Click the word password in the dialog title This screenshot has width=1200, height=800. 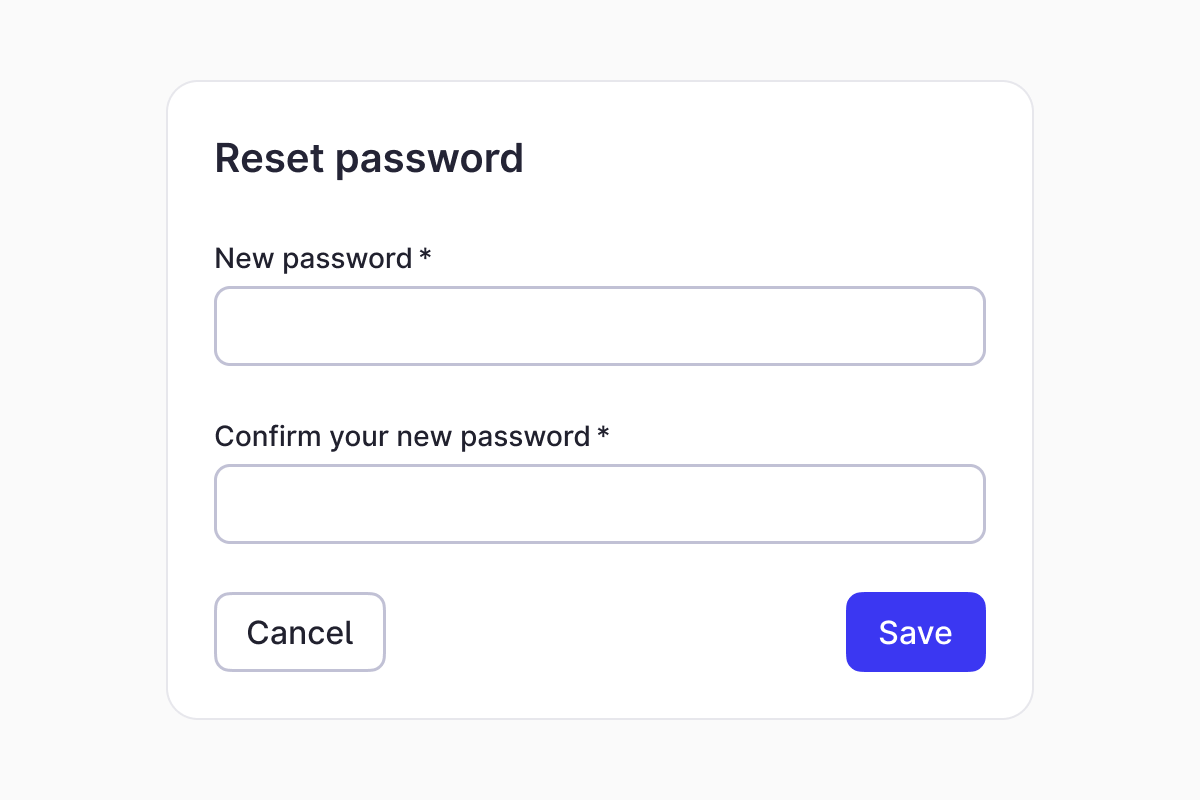click(x=428, y=159)
